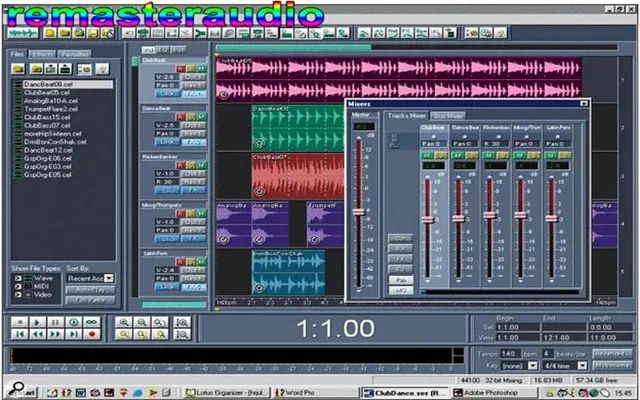Screen dimensions: 640x400
Task: Click the Stop transport button
Action: pos(19,322)
